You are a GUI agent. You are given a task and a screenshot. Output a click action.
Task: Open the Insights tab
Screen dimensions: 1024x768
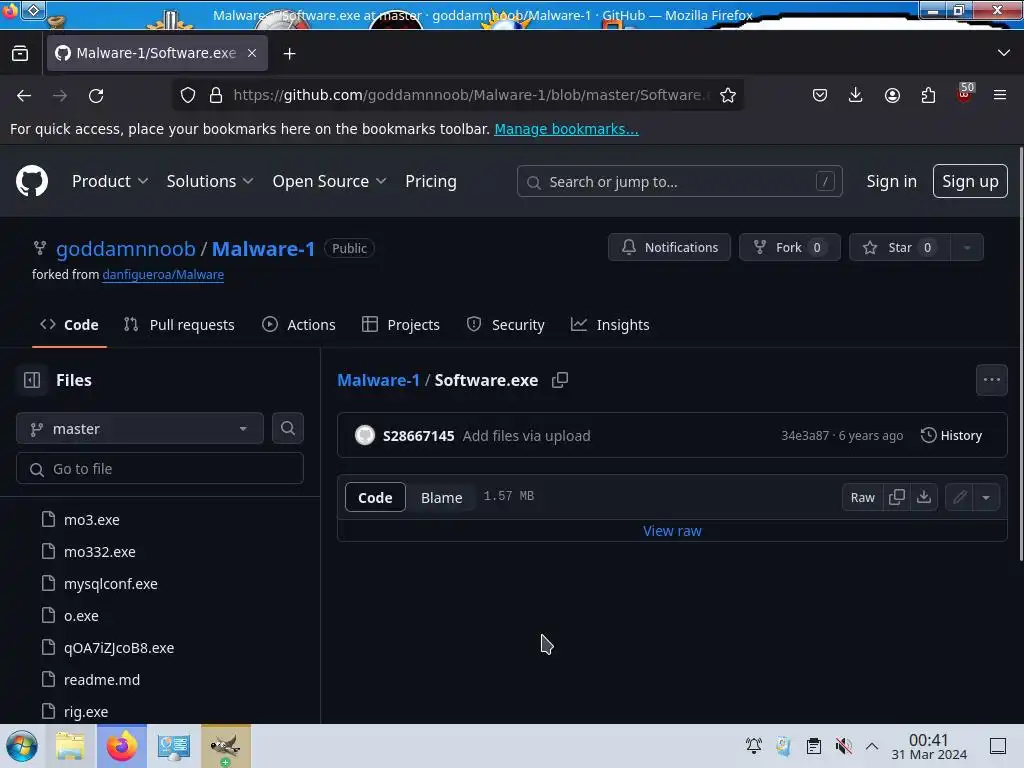[x=610, y=325]
